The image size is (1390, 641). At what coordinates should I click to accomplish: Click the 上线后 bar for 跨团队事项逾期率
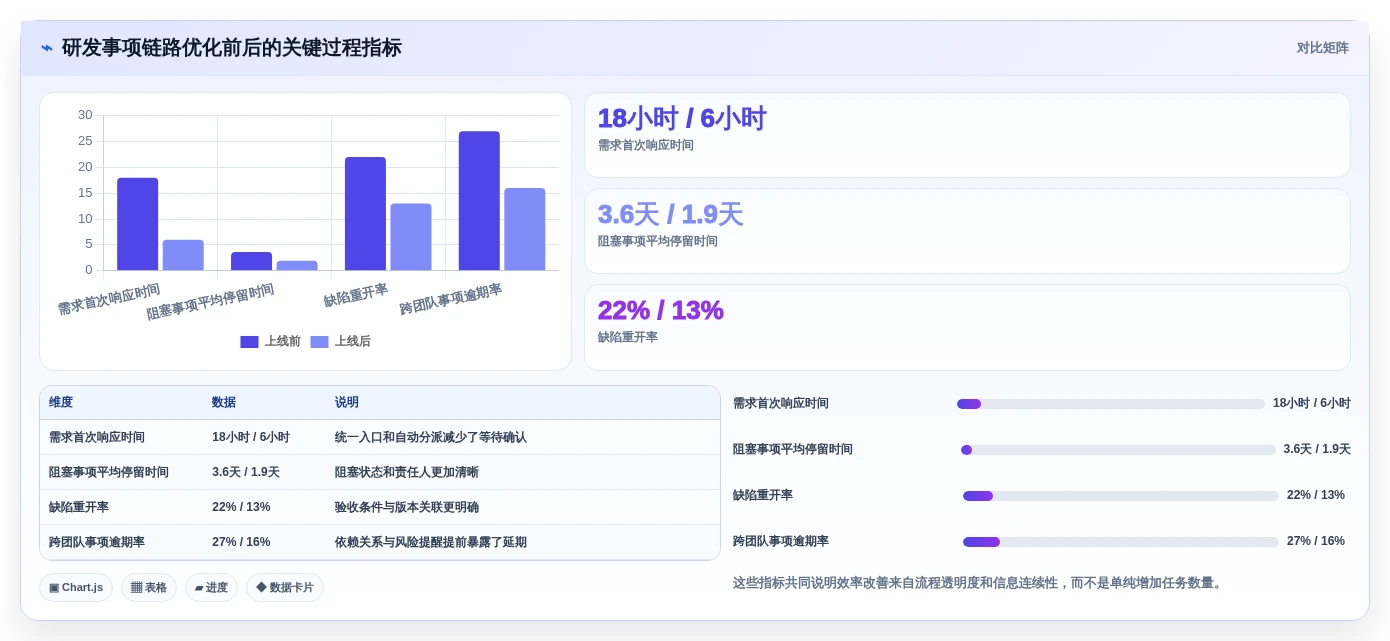click(525, 229)
